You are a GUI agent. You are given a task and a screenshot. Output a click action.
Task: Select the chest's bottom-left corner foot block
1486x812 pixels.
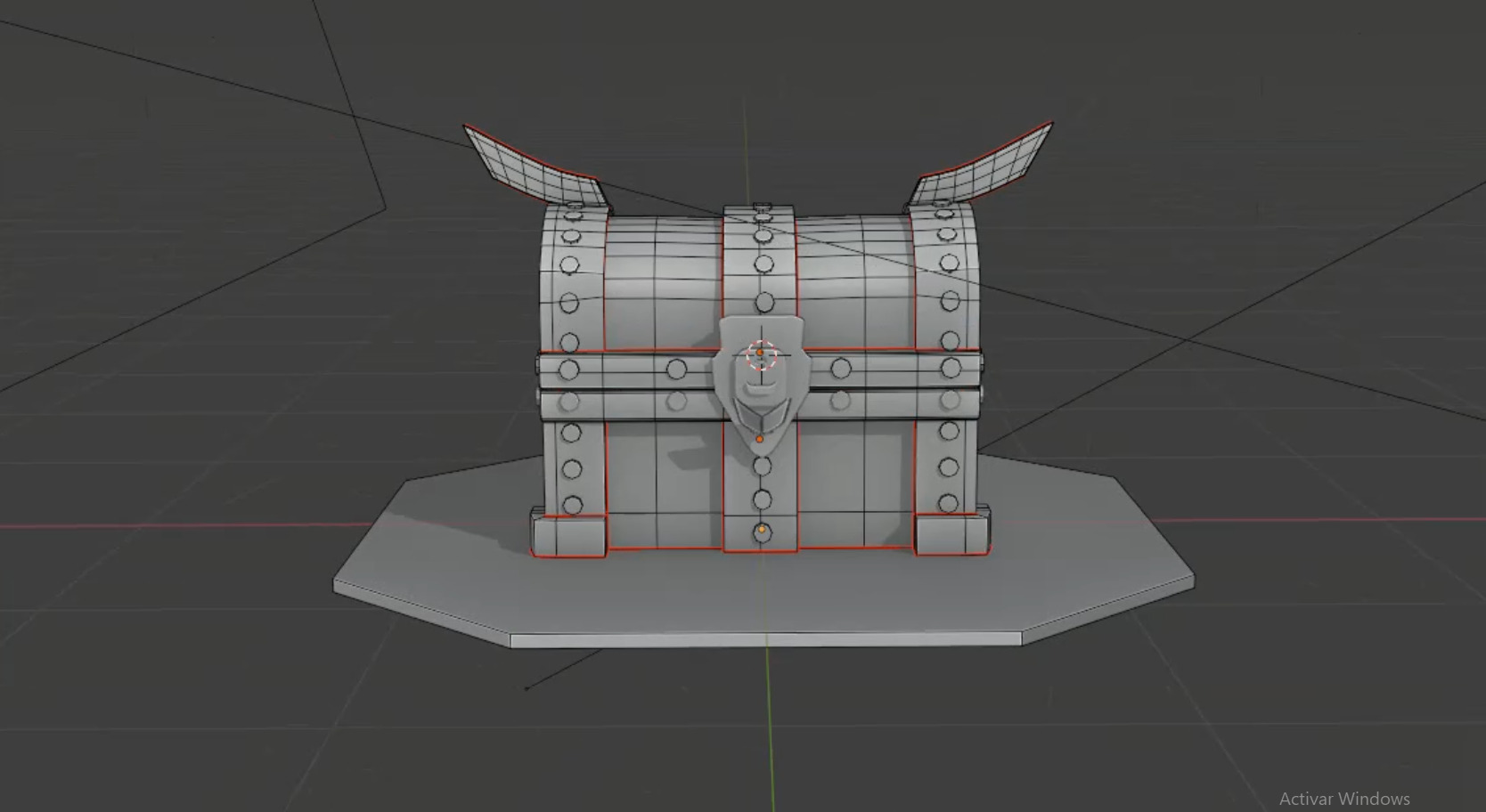click(568, 534)
